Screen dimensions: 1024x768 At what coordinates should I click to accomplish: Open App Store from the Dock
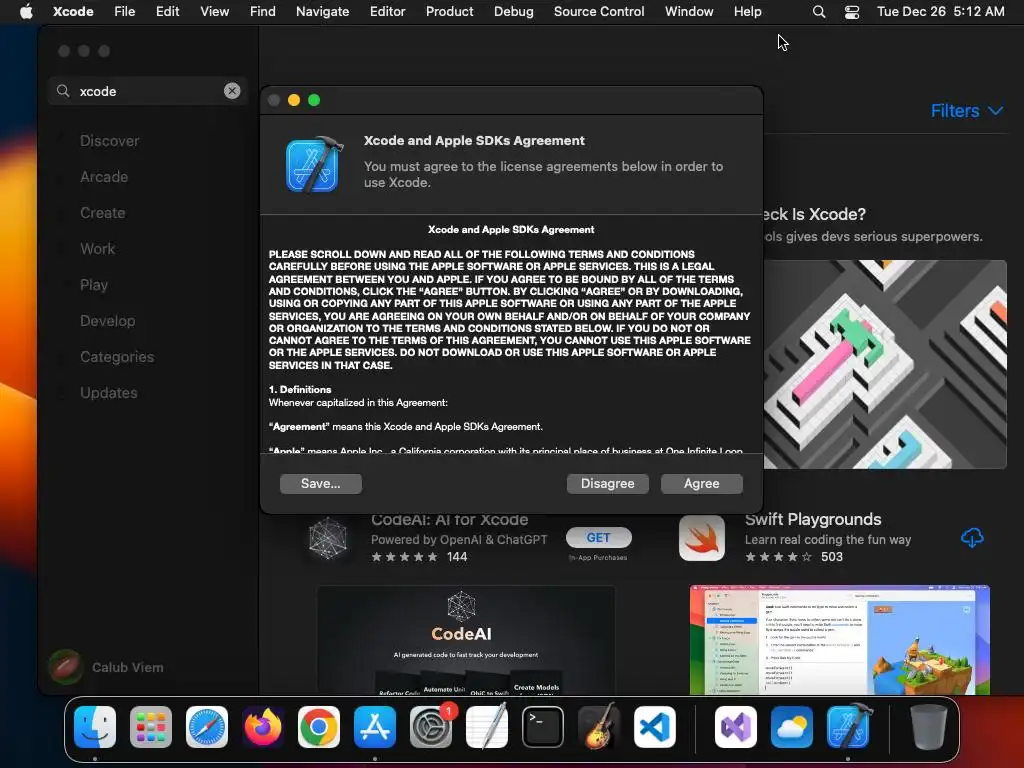click(x=375, y=727)
